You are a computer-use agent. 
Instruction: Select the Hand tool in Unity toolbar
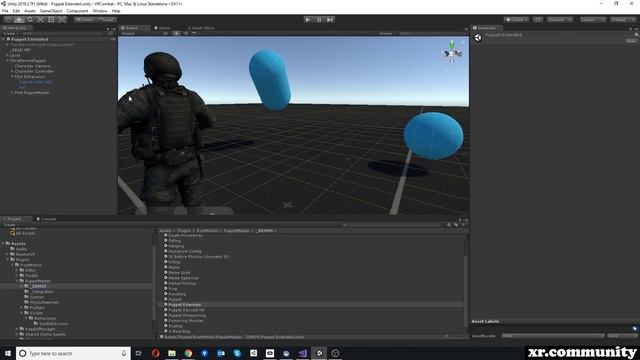click(8, 20)
